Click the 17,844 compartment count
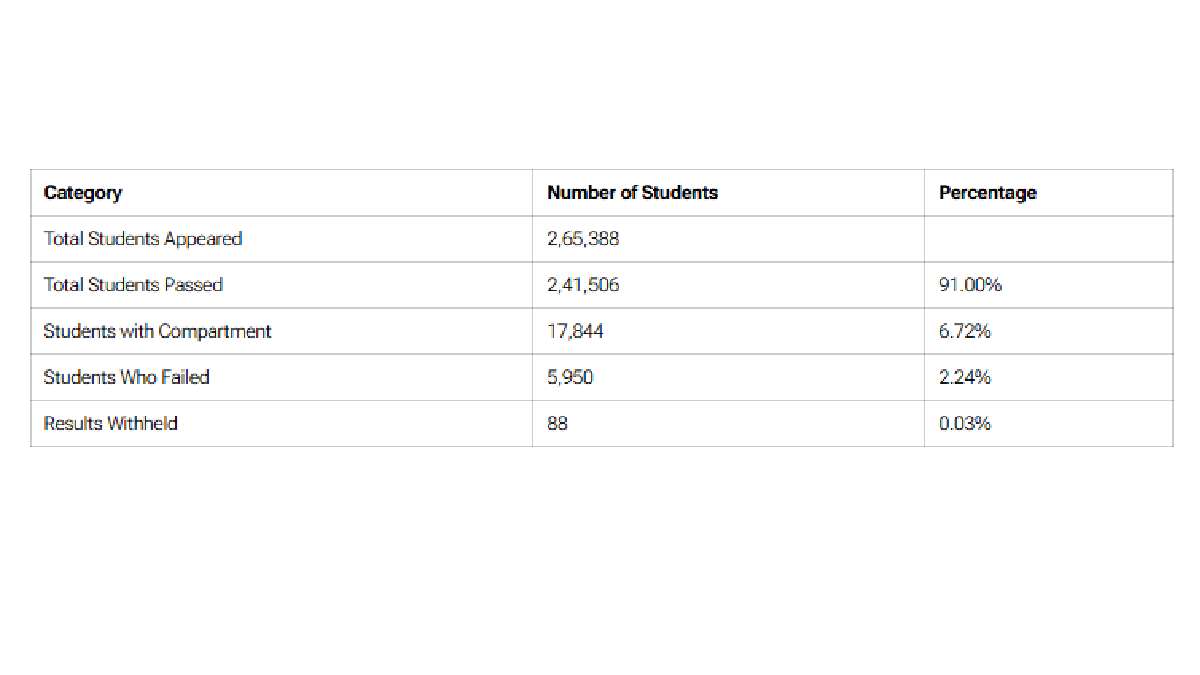The image size is (1200, 675). (x=575, y=331)
